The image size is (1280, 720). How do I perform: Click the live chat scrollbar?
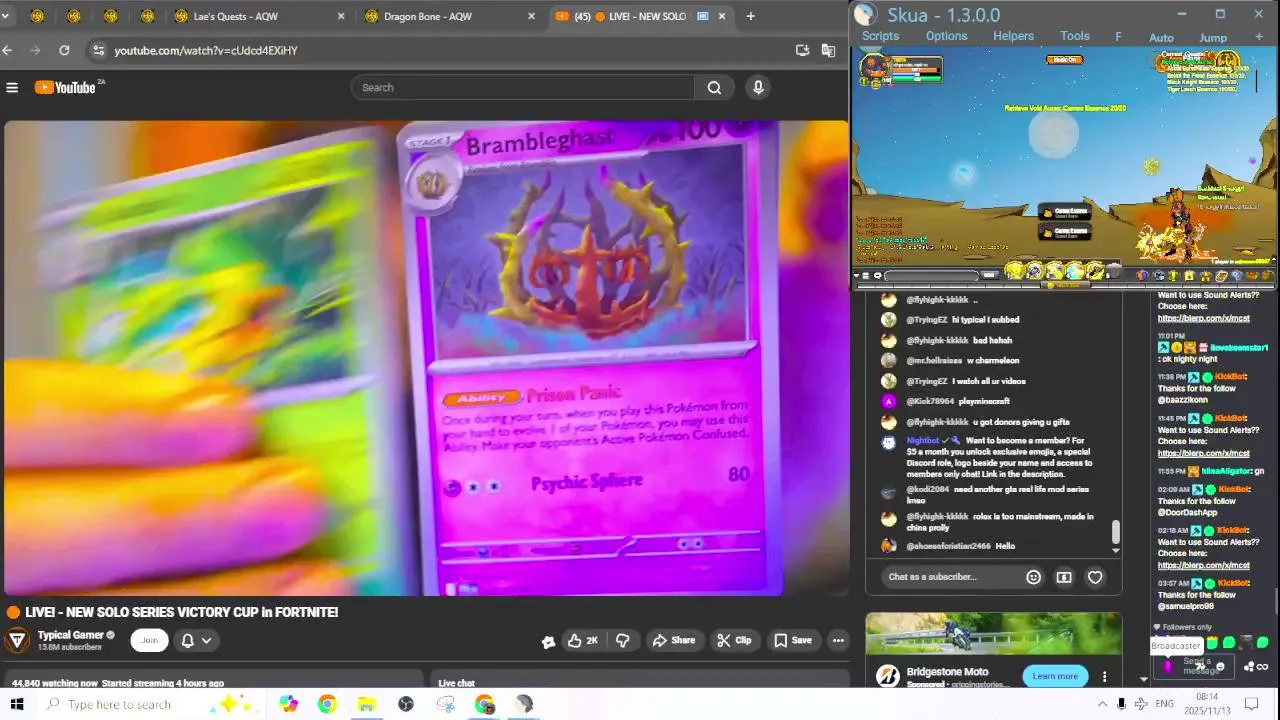[x=1116, y=532]
